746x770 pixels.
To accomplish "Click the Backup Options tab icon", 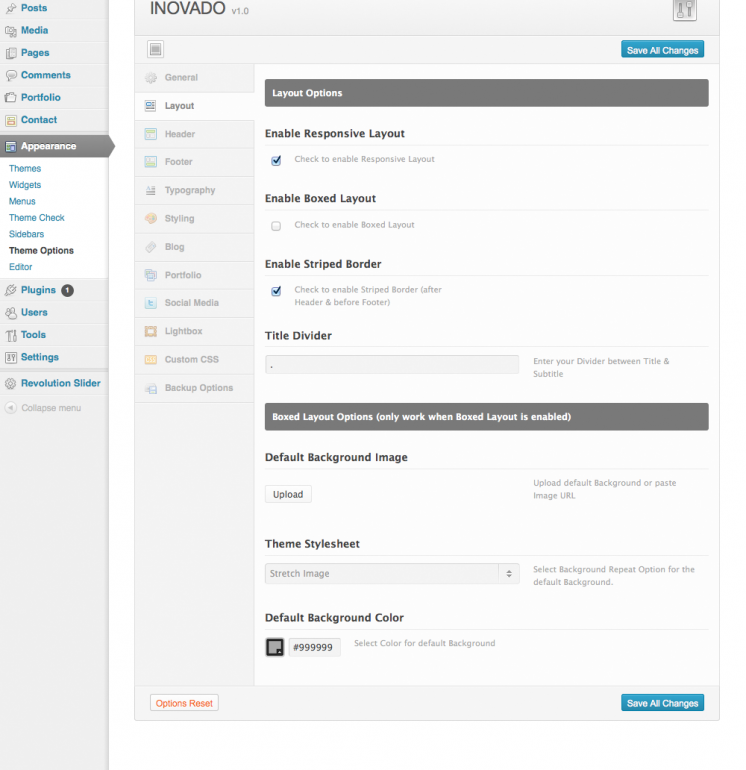I will coord(151,388).
